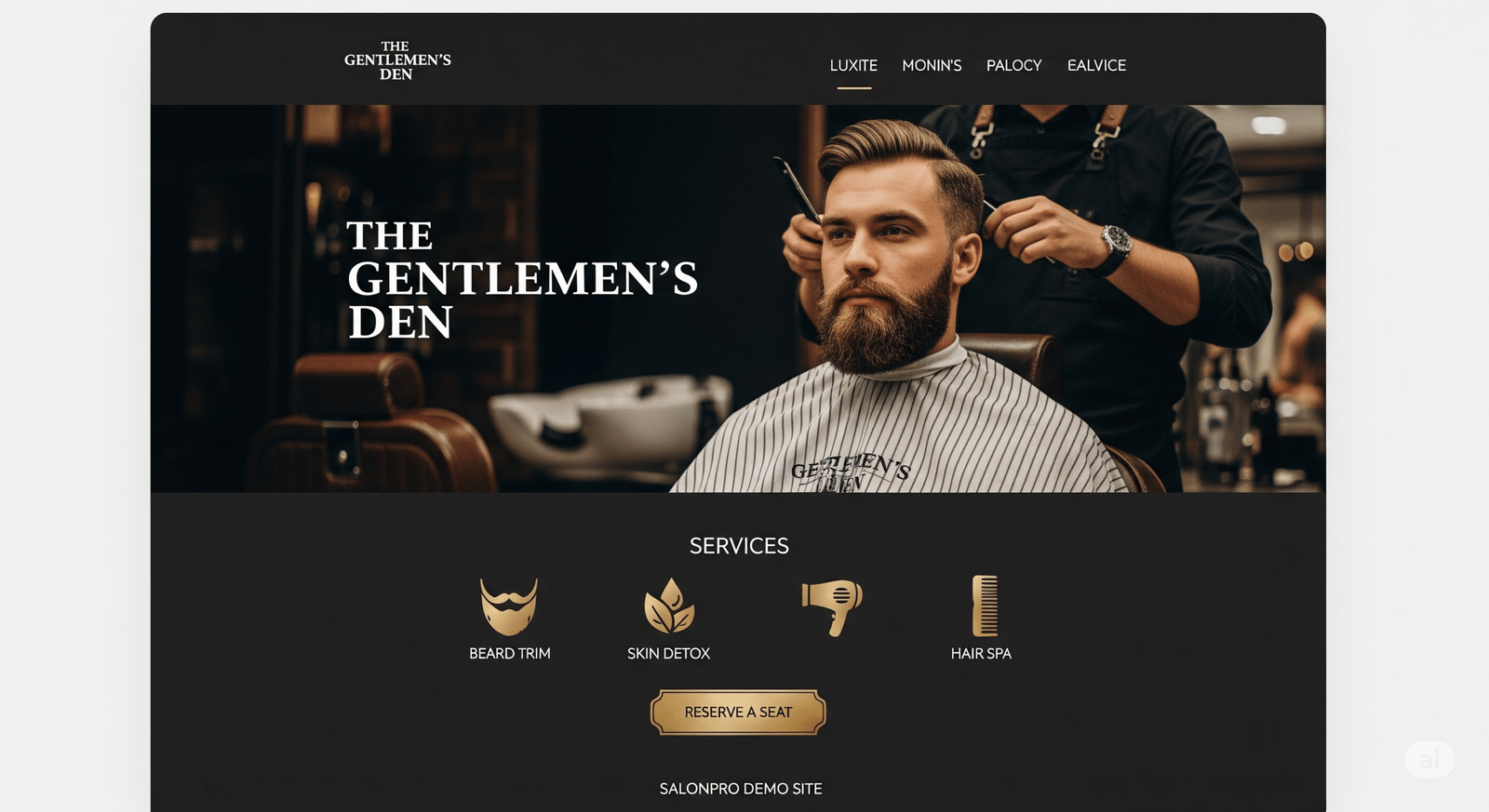Click the SalonPro Demo Site footer text

(x=741, y=789)
